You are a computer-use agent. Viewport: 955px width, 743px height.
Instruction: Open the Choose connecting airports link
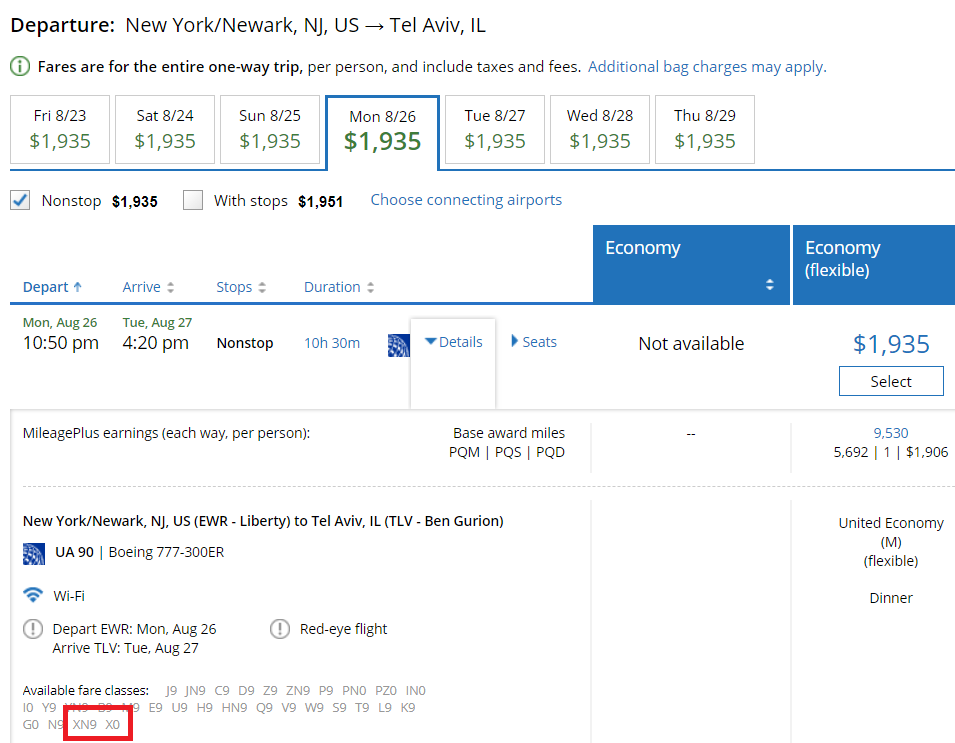[x=466, y=200]
